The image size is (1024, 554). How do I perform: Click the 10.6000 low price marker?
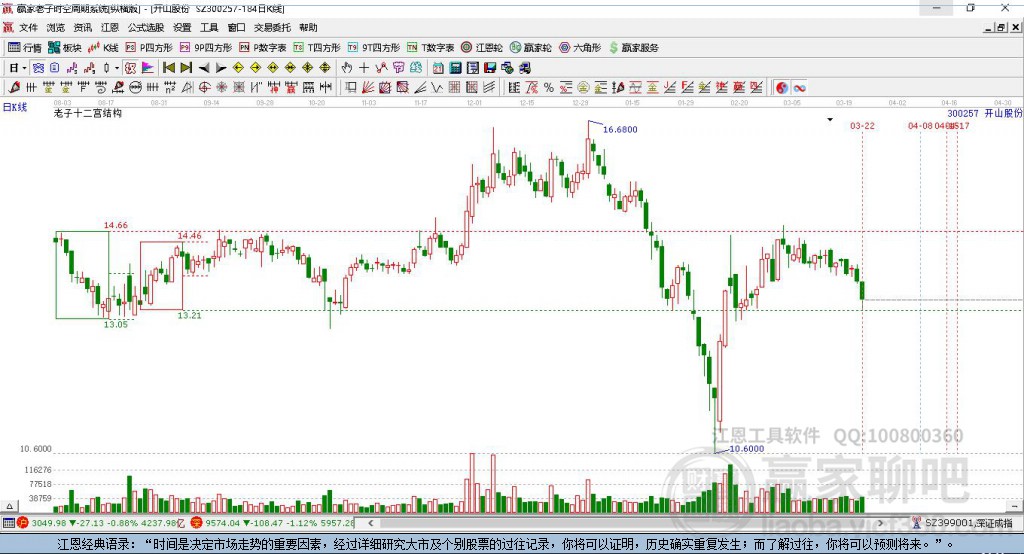(746, 449)
